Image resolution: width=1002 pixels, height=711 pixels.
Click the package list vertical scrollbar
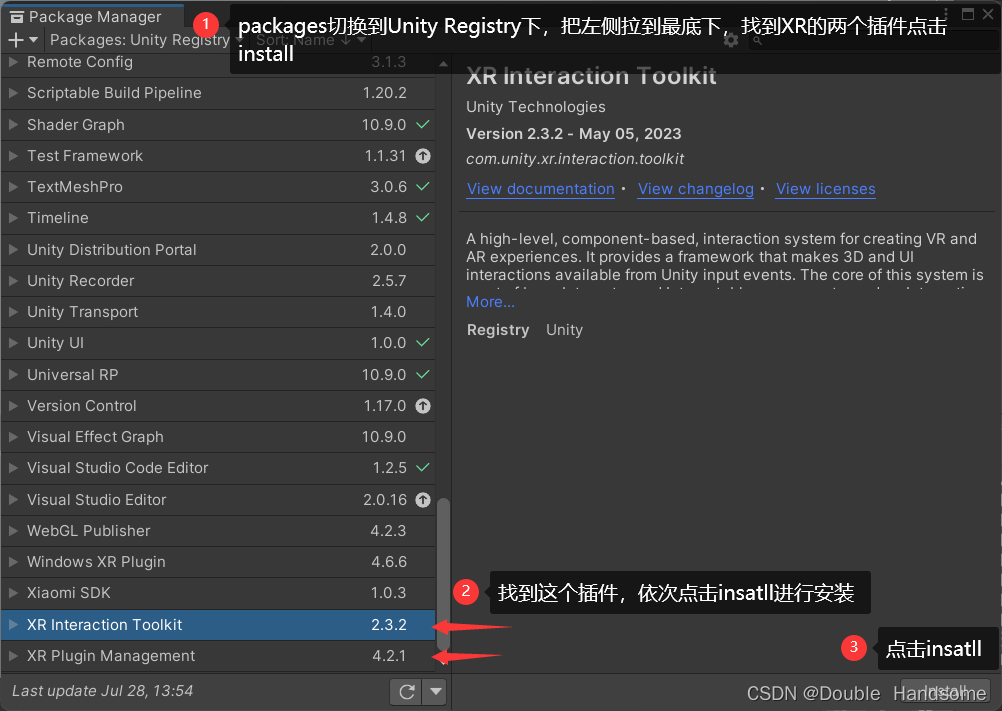click(443, 573)
